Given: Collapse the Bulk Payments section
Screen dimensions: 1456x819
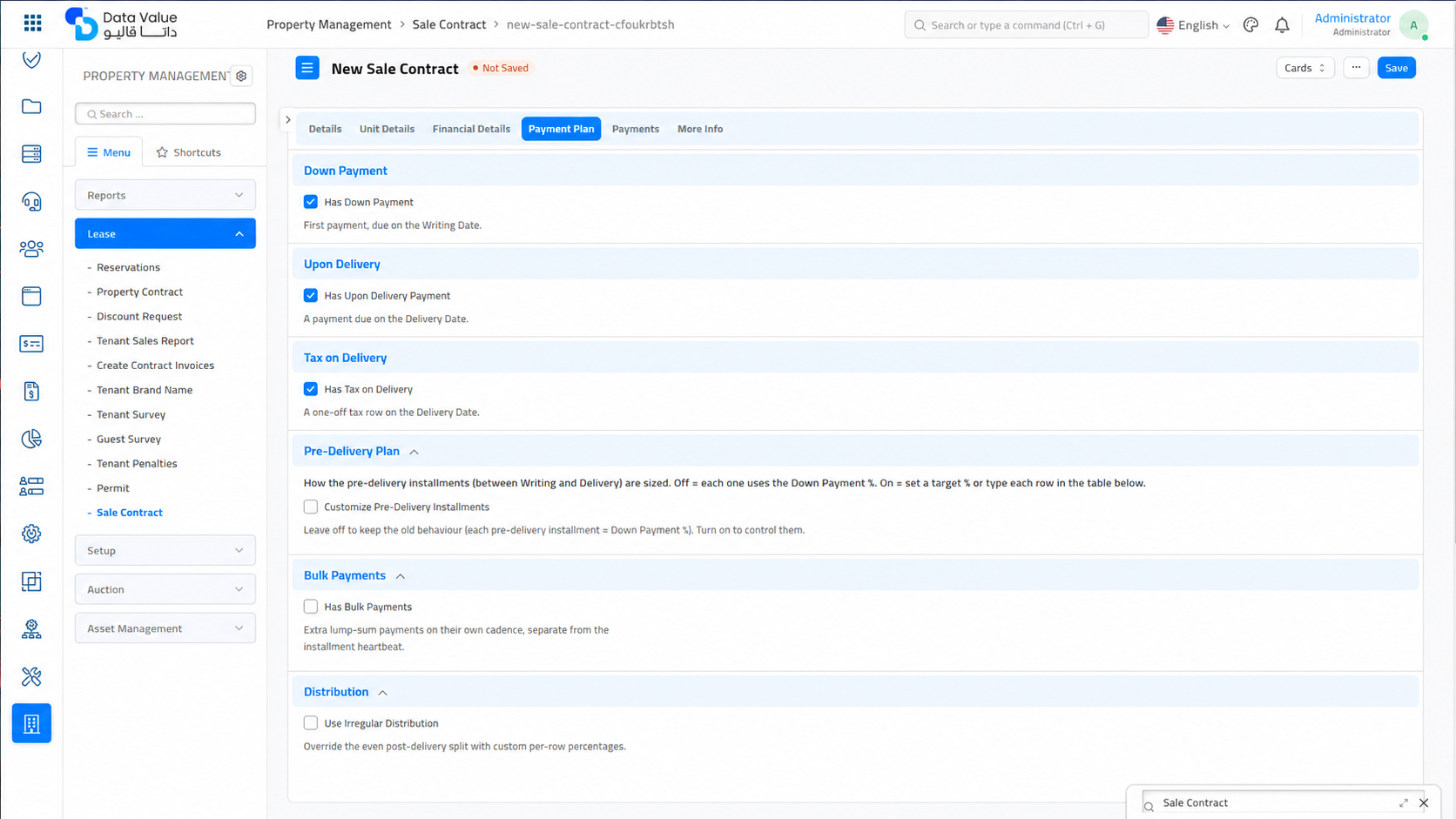Looking at the screenshot, I should coord(401,576).
